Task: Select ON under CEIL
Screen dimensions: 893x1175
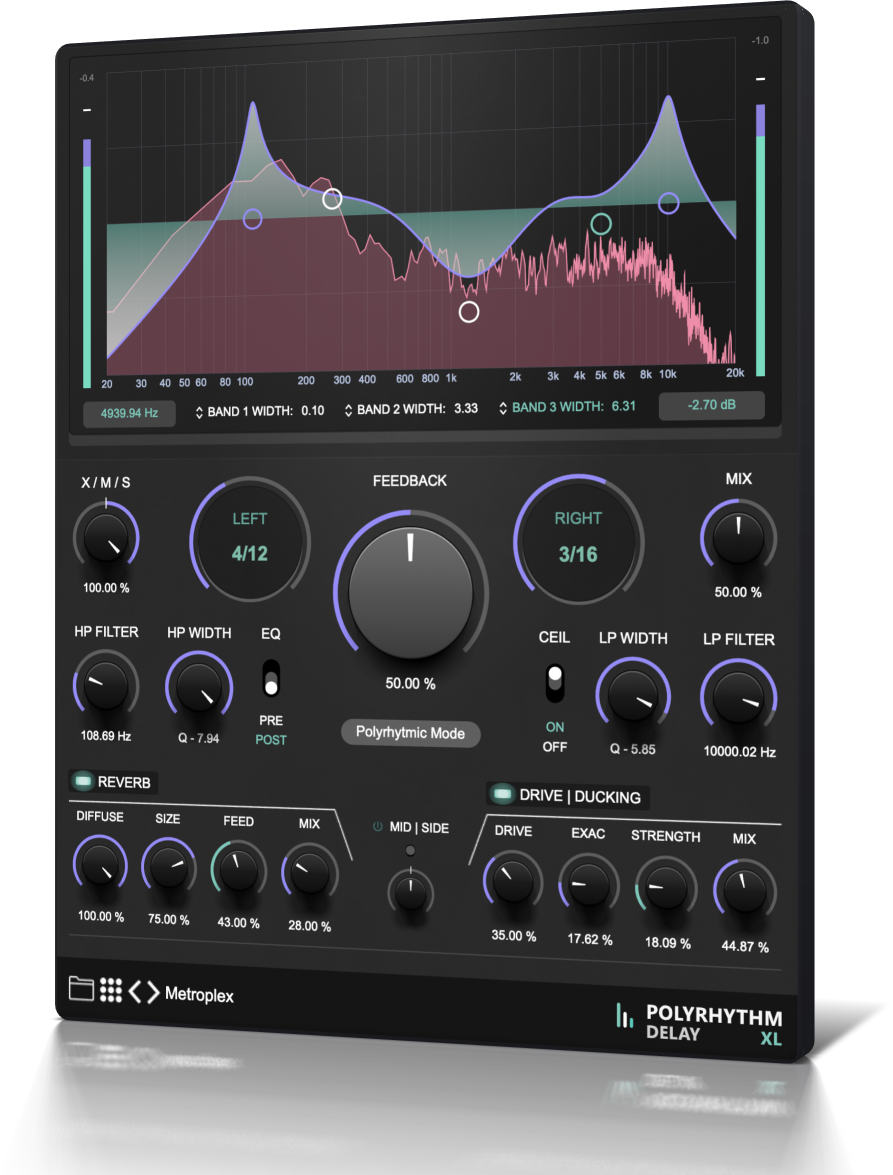Action: 555,727
